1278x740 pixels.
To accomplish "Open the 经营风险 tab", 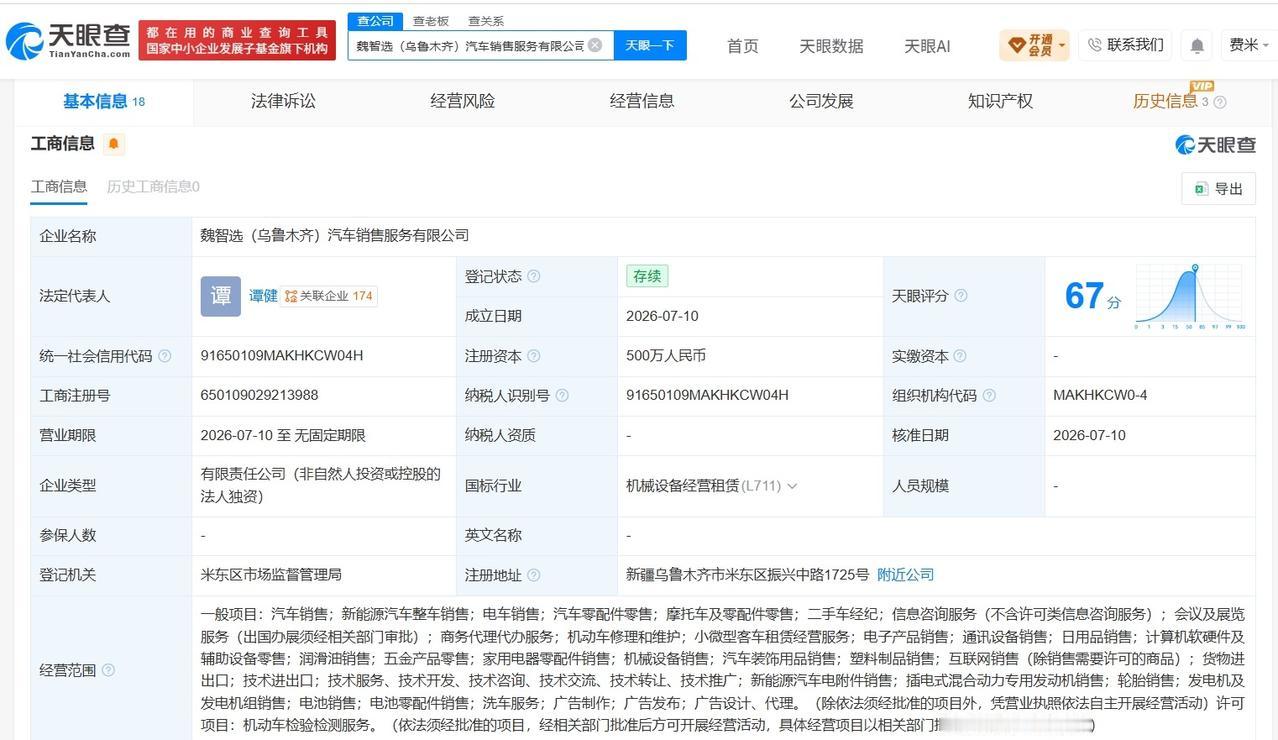I will coord(463,101).
